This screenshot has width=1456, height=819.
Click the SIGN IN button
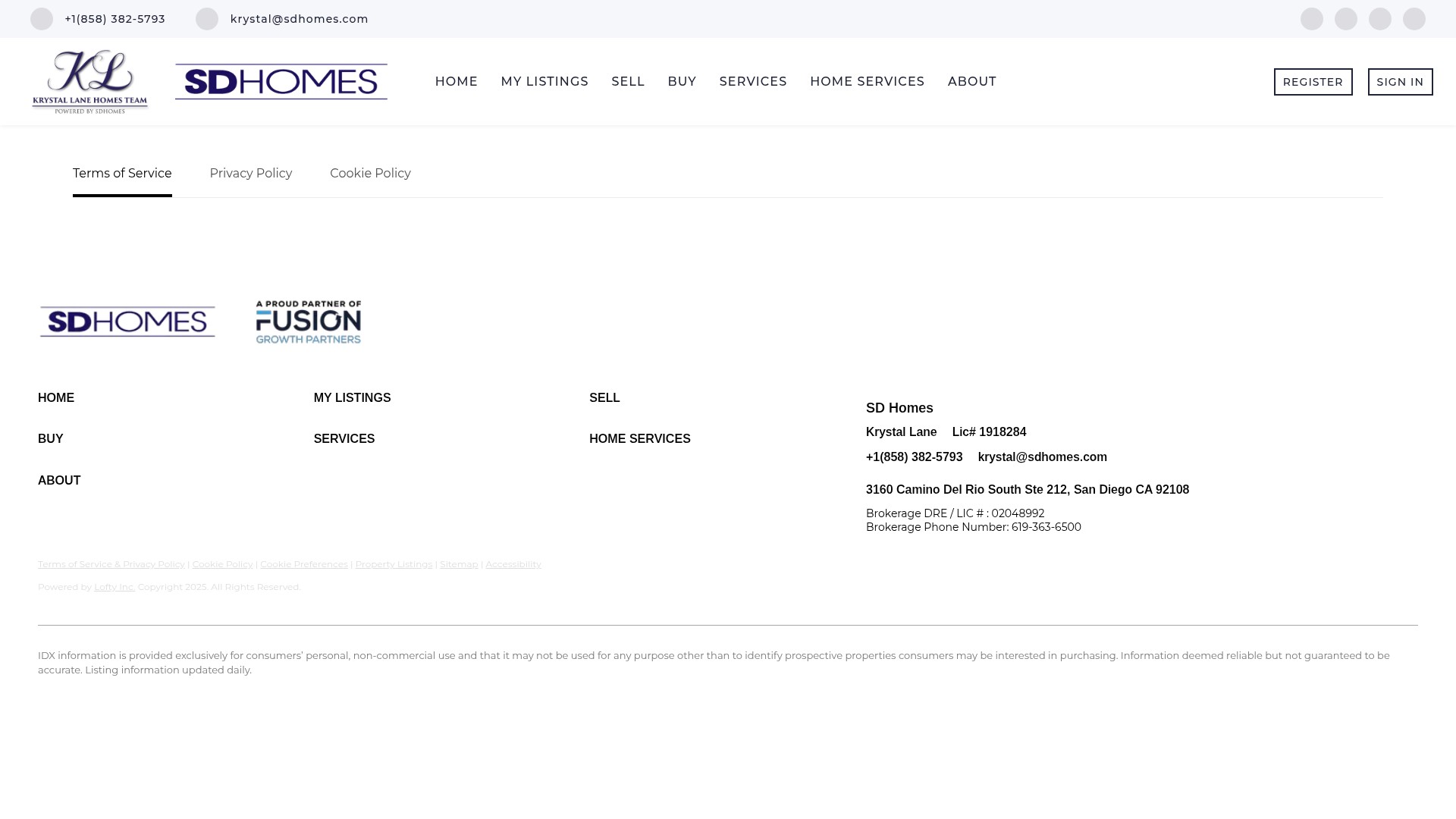click(1401, 82)
